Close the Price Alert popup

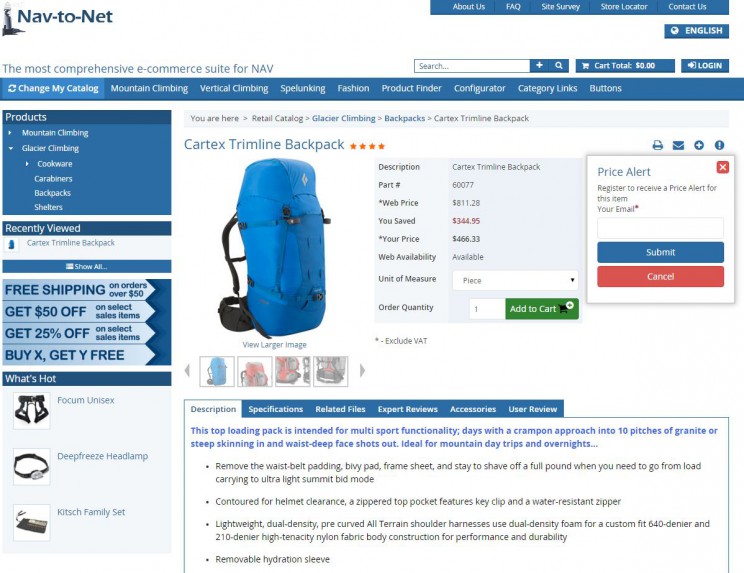pos(723,167)
